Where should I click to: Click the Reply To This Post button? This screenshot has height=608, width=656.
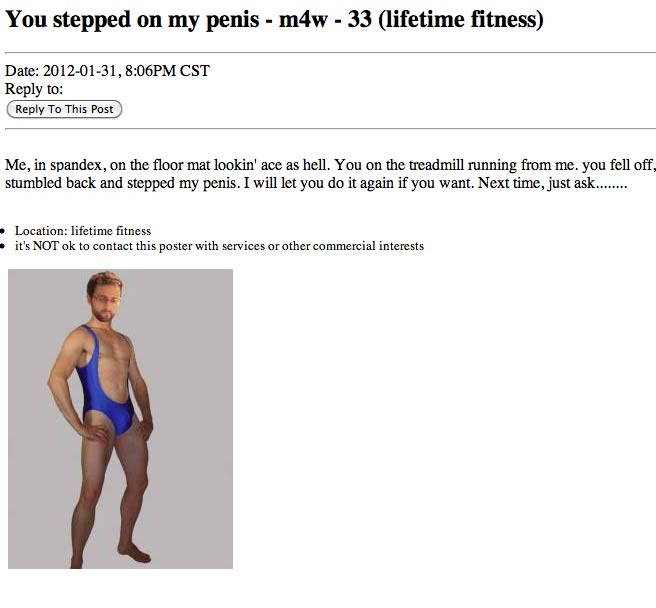click(x=64, y=109)
